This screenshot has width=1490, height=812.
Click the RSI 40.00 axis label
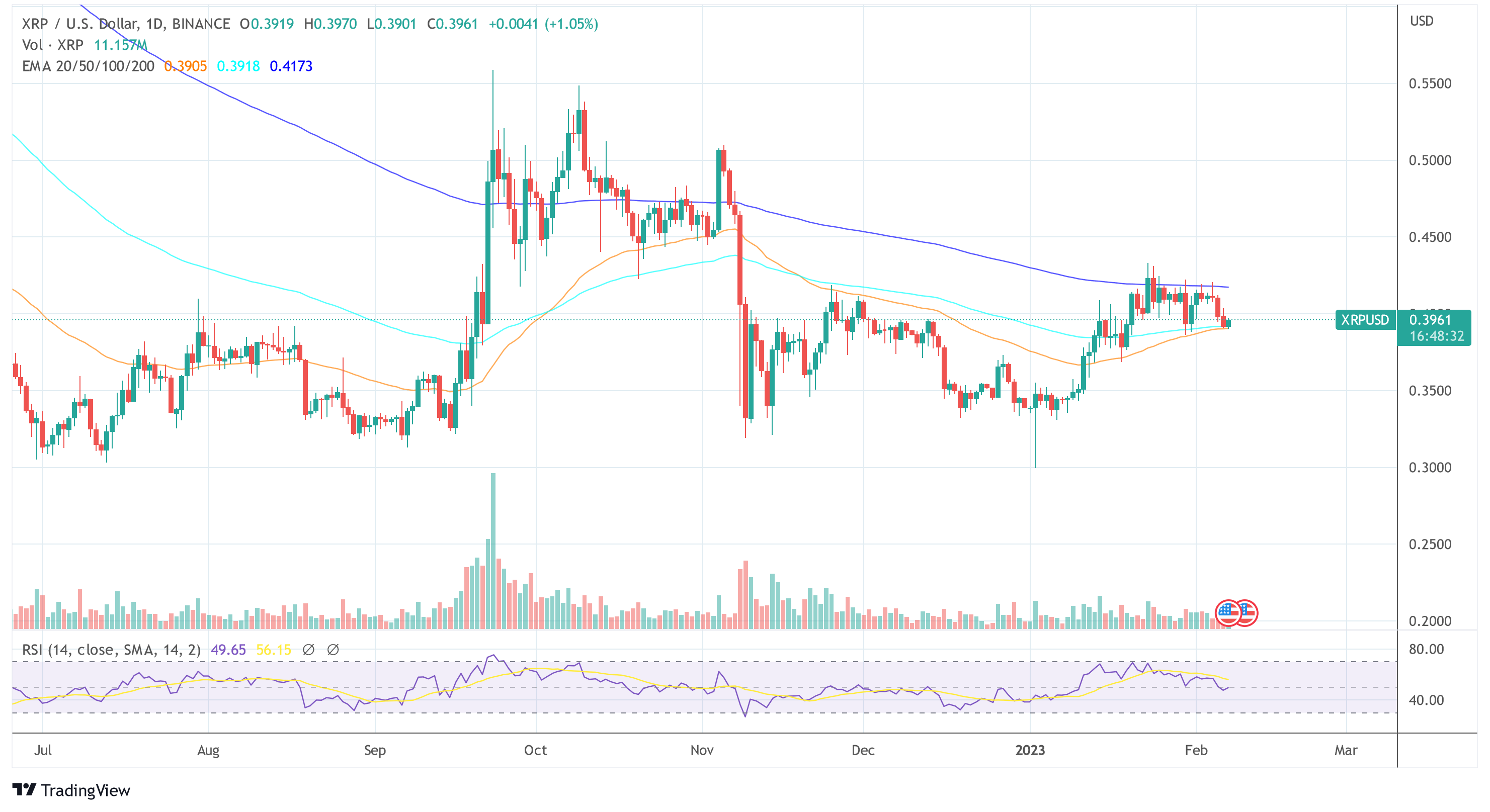click(x=1427, y=700)
